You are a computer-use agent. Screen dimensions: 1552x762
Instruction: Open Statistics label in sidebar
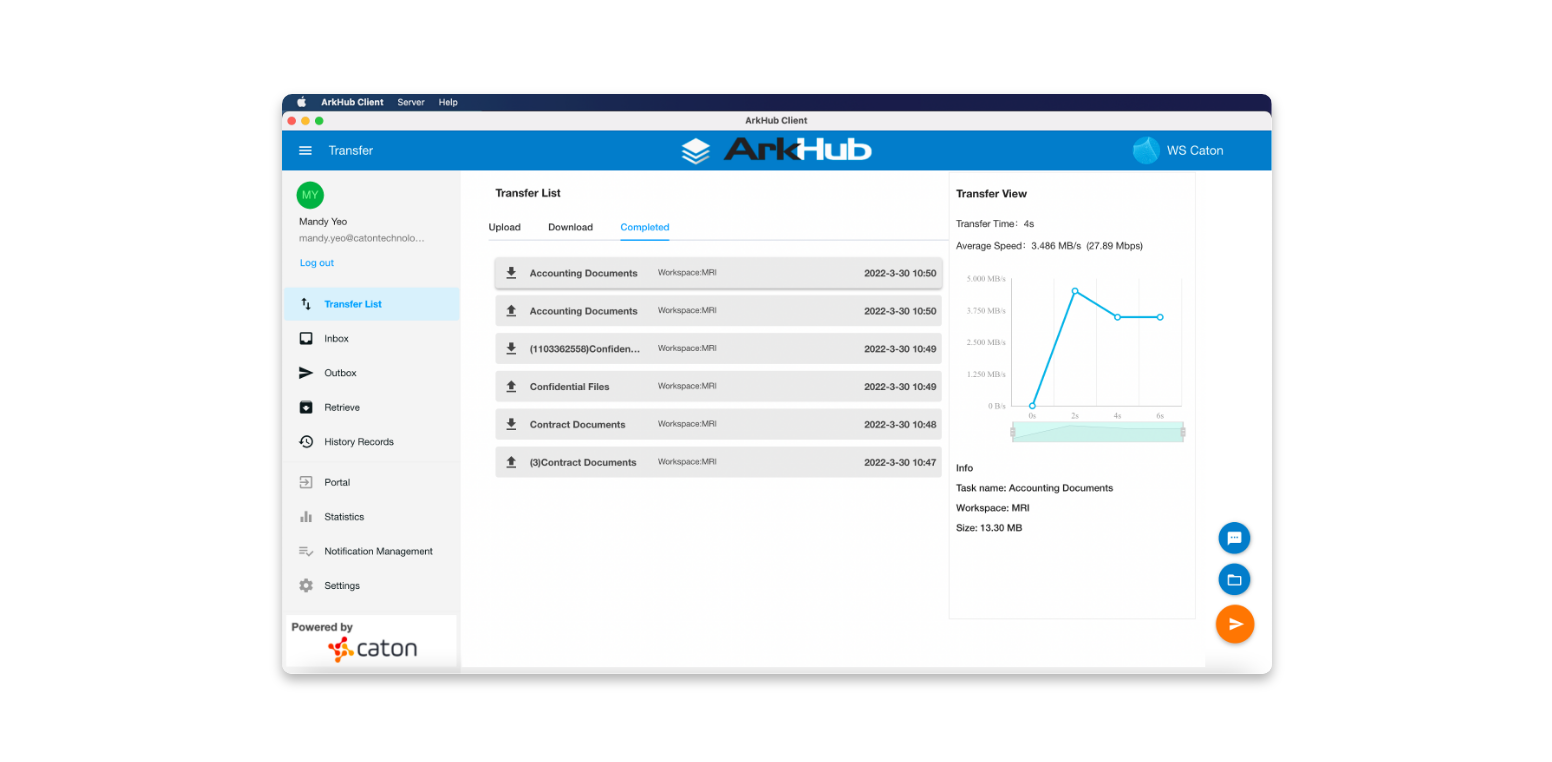coord(344,517)
